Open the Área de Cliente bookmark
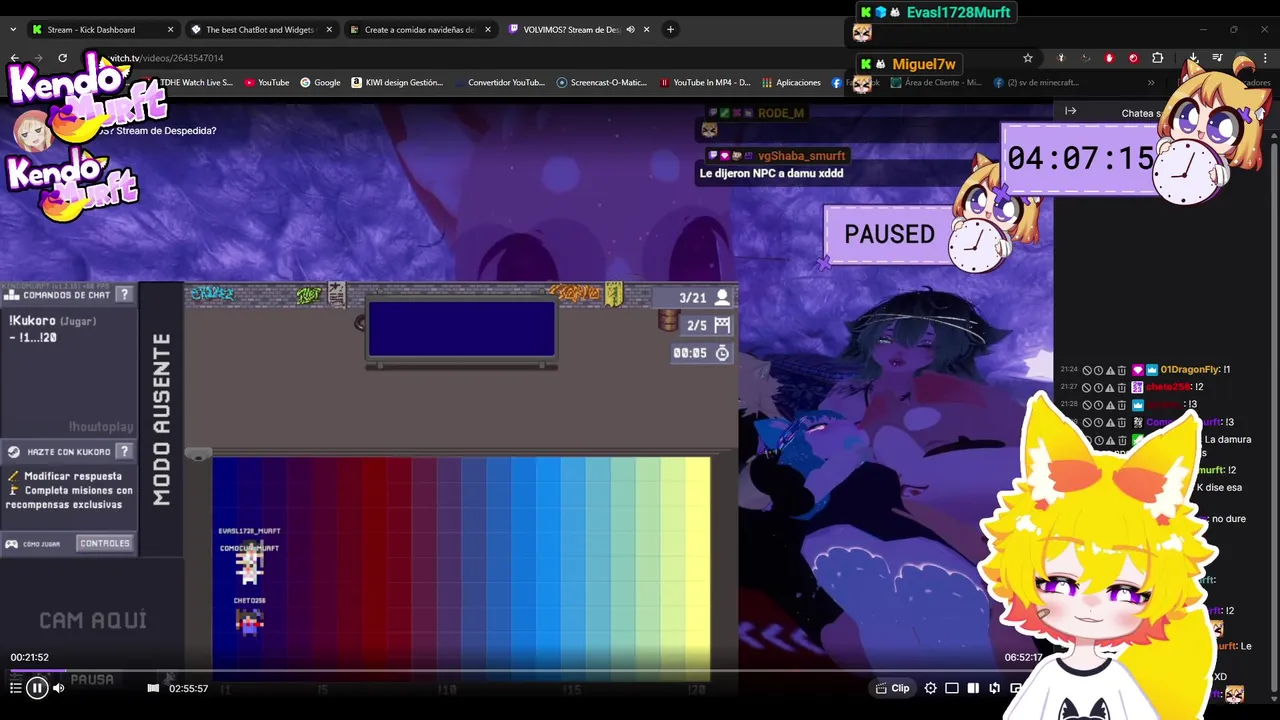This screenshot has width=1280, height=720. (x=935, y=83)
